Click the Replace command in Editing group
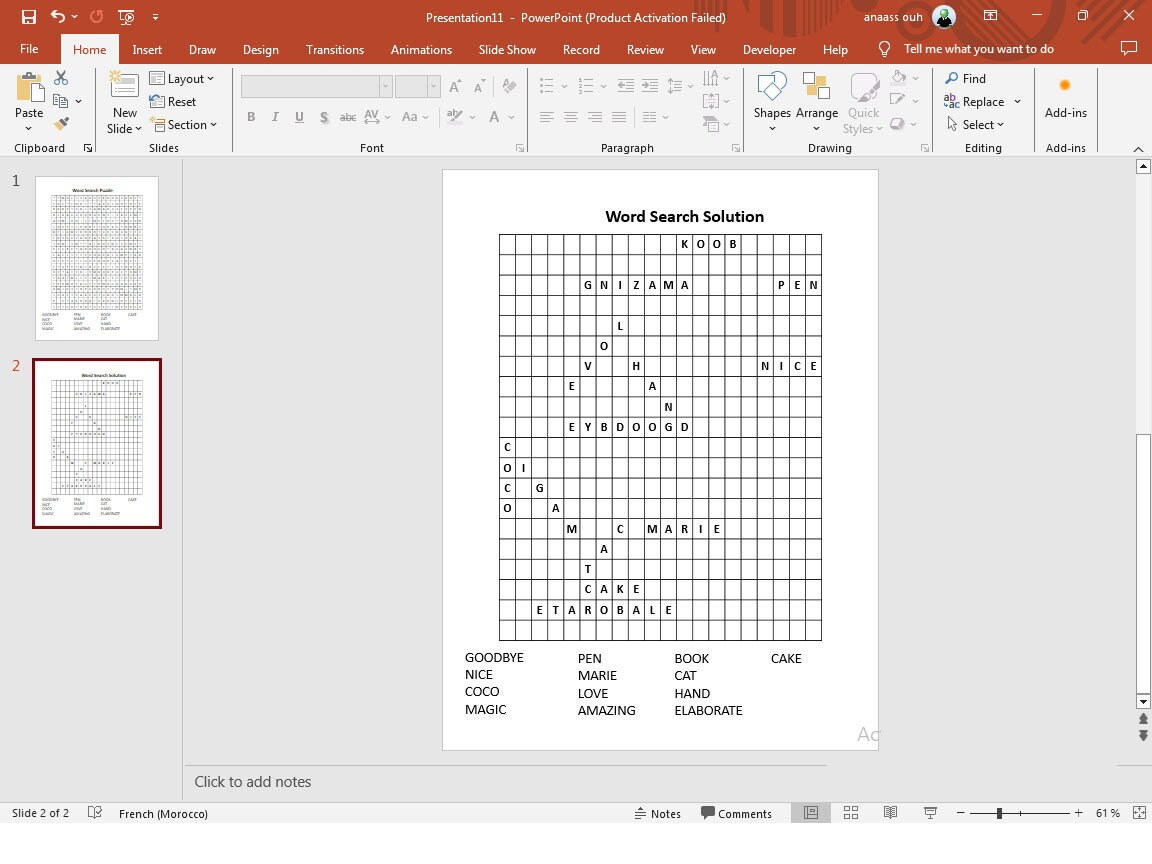 tap(981, 101)
